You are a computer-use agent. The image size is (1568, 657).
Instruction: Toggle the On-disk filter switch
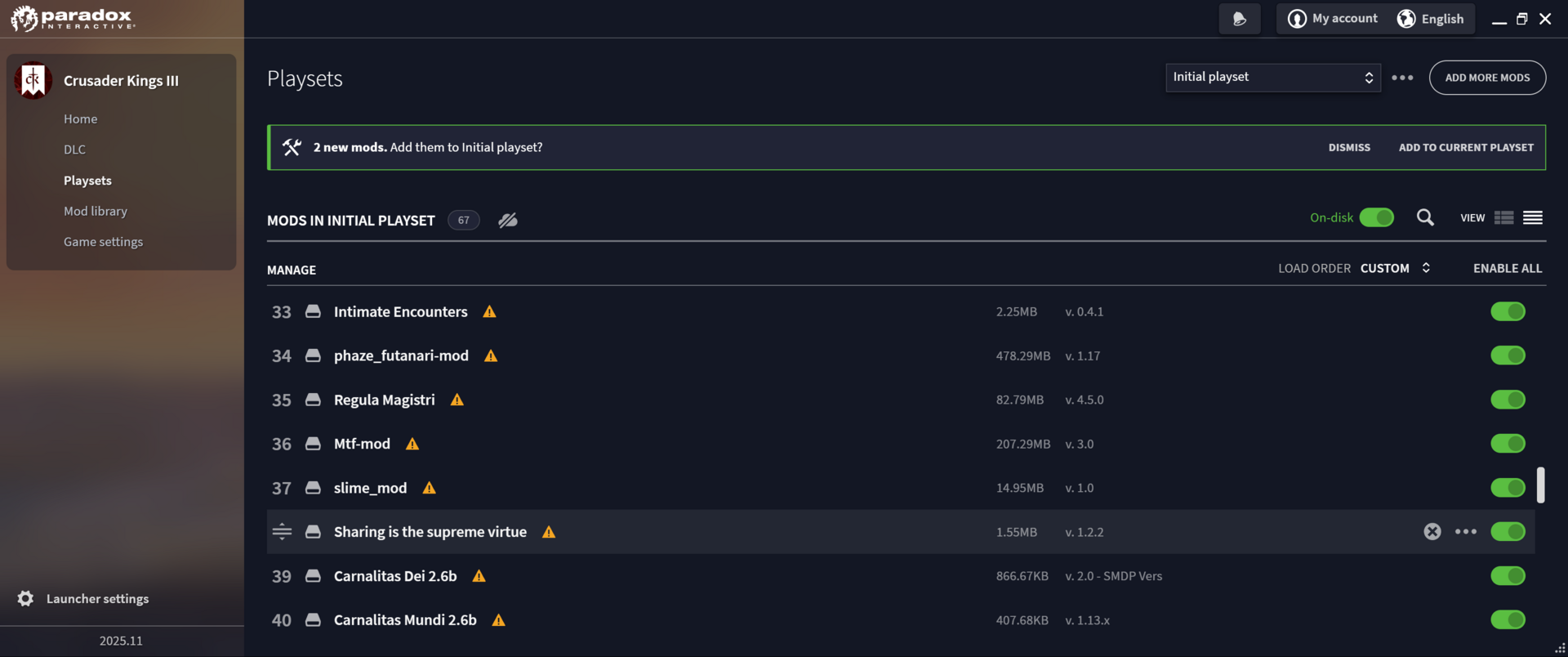tap(1377, 217)
